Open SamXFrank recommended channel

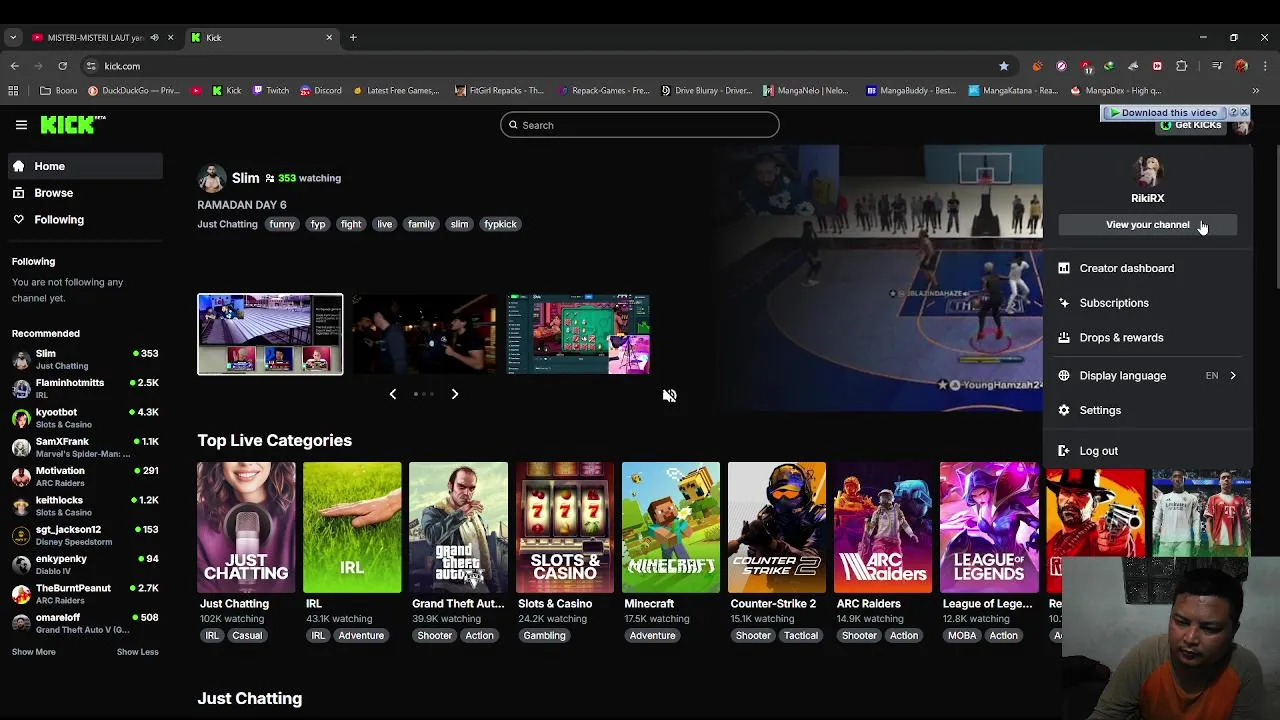pos(85,447)
